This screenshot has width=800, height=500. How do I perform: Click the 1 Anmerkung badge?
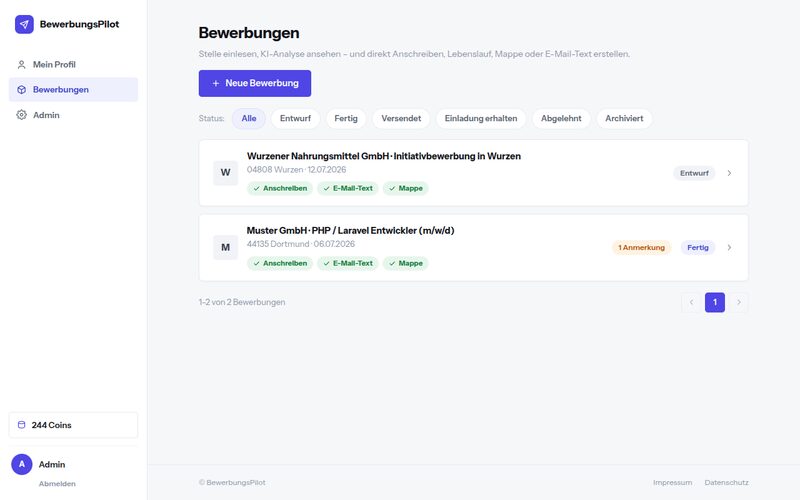641,247
